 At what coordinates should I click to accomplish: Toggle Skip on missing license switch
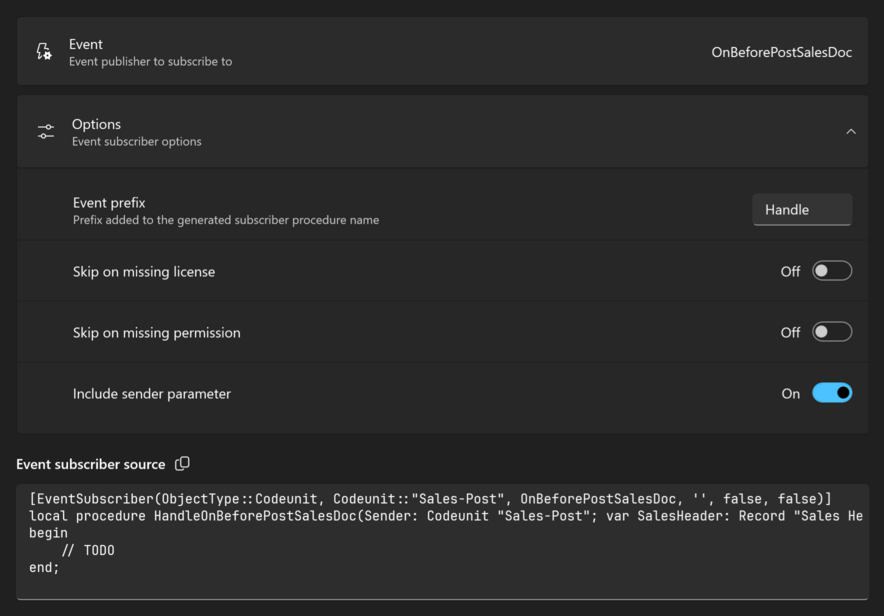(832, 271)
